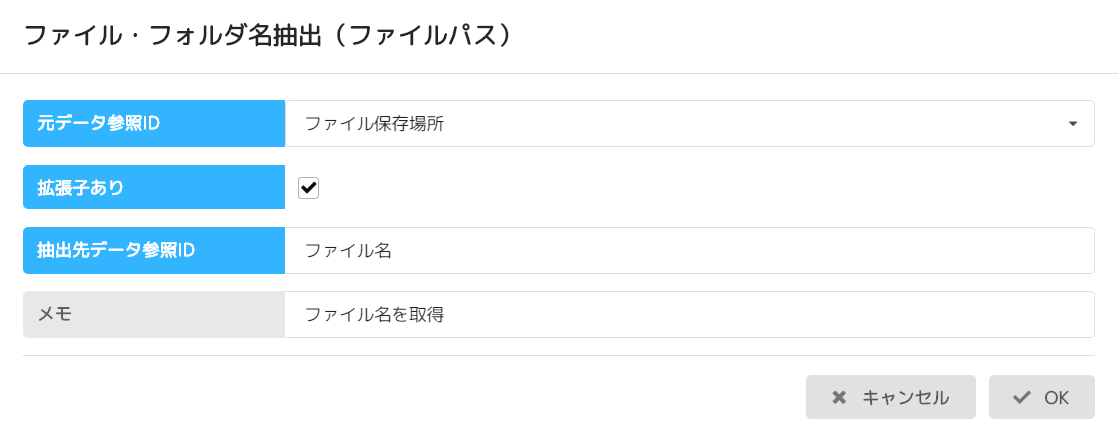Click the tick mark in 拡張子あり box
The height and width of the screenshot is (445, 1118).
[x=309, y=187]
